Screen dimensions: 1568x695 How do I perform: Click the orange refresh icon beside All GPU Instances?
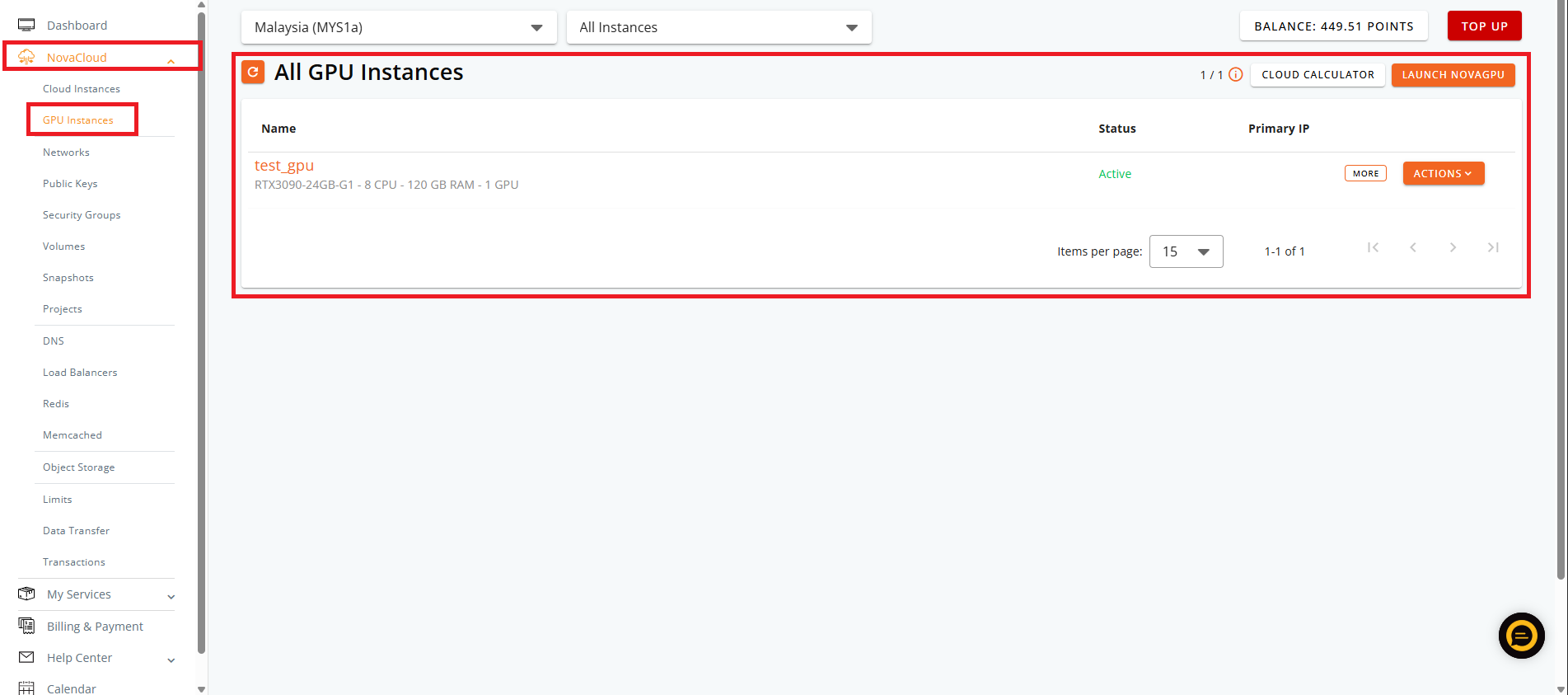(x=253, y=73)
